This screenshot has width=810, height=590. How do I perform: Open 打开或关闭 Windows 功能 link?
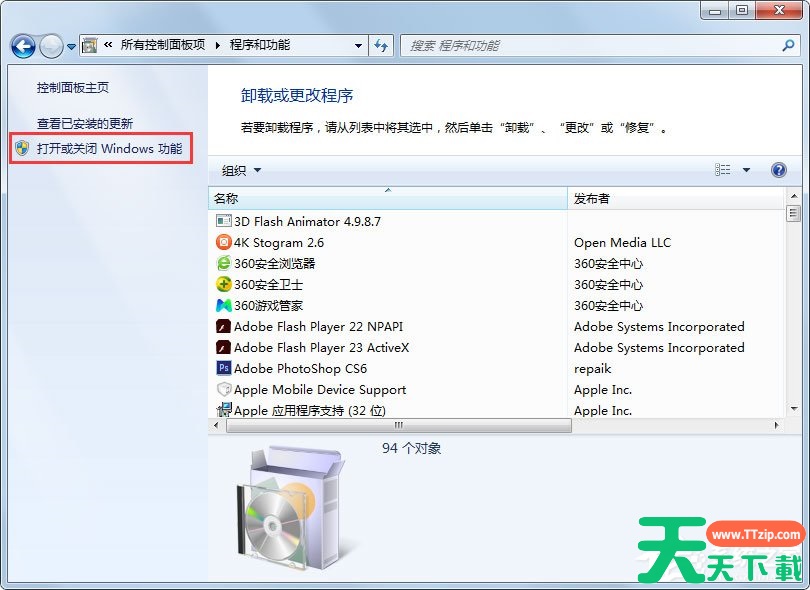click(x=110, y=149)
